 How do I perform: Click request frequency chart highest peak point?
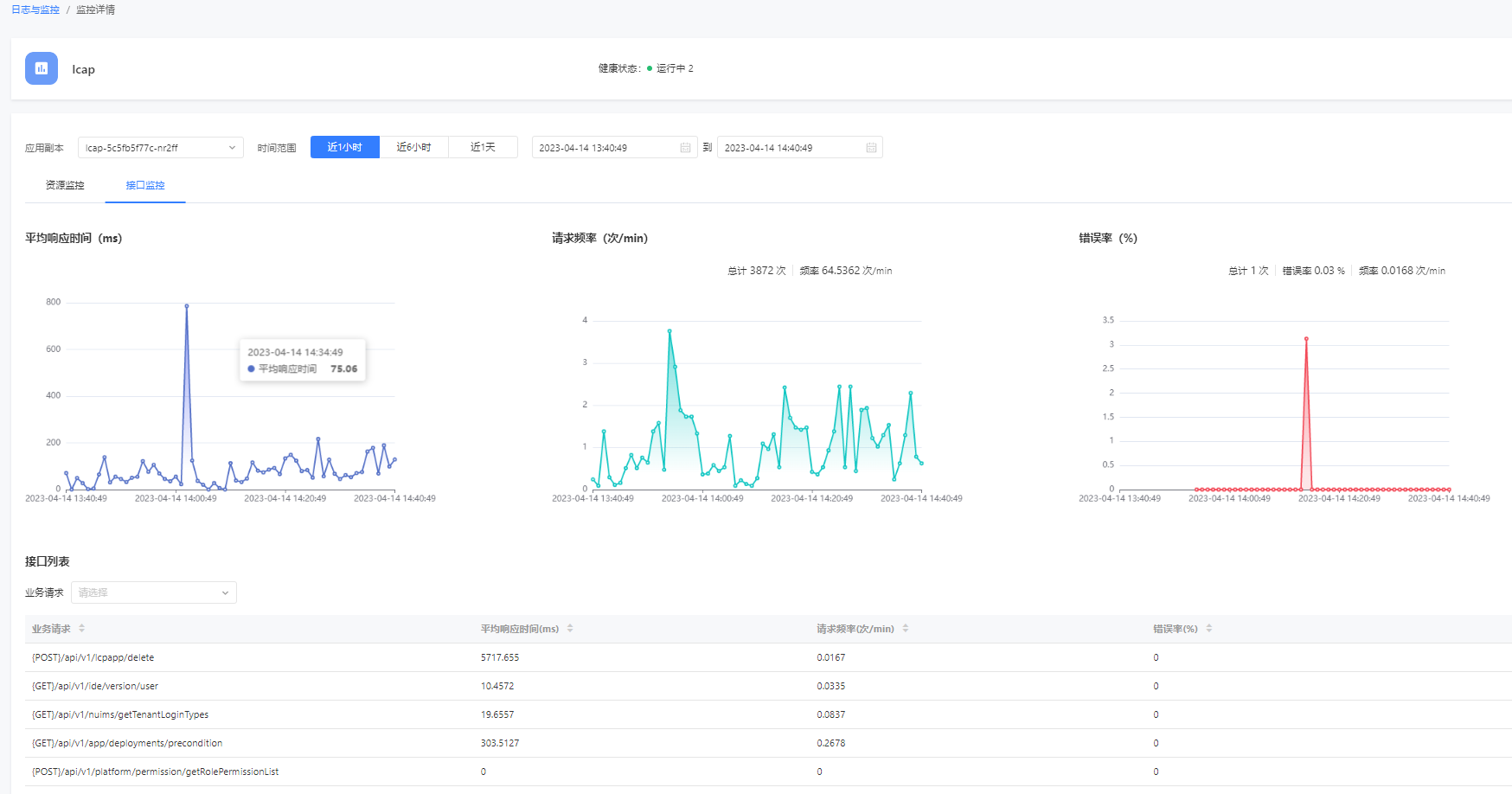tap(670, 330)
